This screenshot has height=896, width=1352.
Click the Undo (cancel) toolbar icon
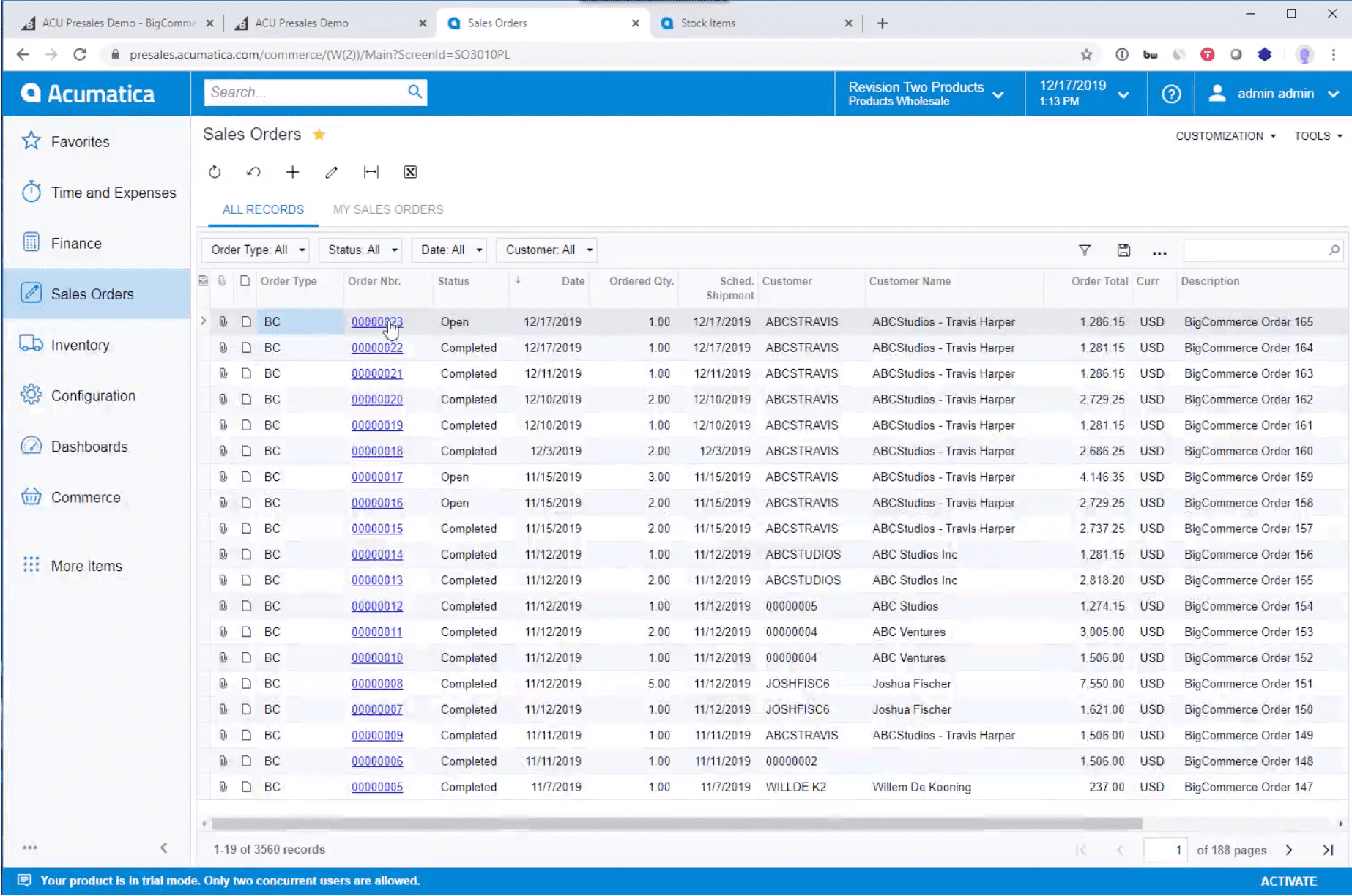coord(253,172)
